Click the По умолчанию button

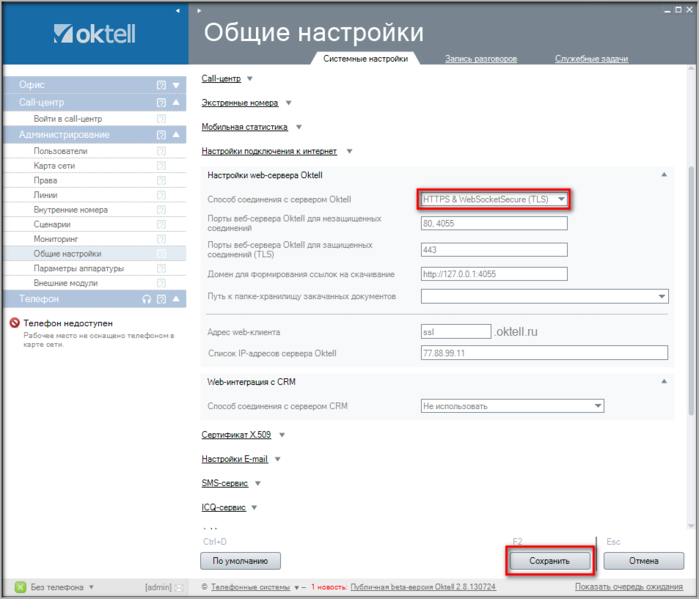click(240, 561)
